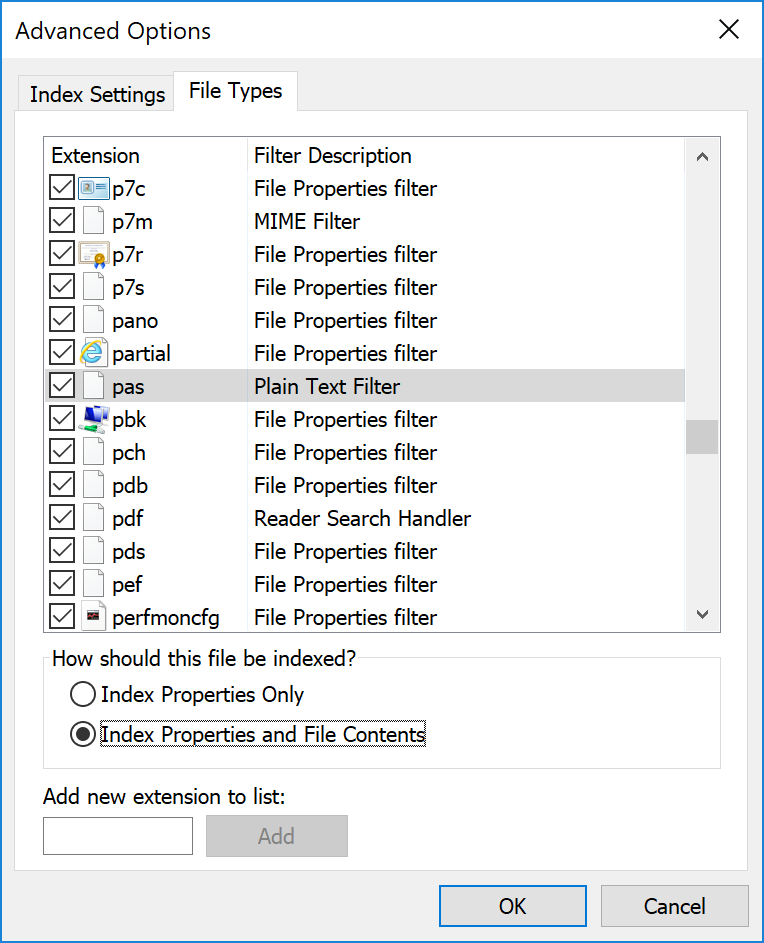Disable indexing for the pdf extension
This screenshot has height=943, width=764.
[x=61, y=517]
